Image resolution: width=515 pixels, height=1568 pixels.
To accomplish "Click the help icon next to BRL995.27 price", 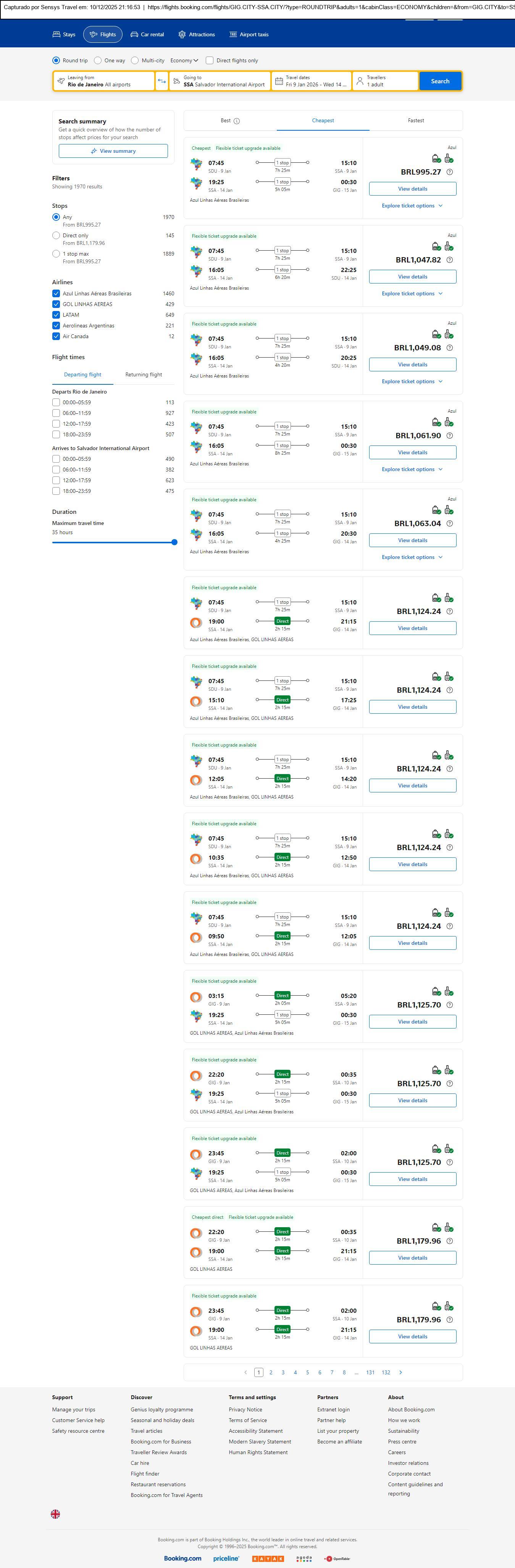I will 449,172.
